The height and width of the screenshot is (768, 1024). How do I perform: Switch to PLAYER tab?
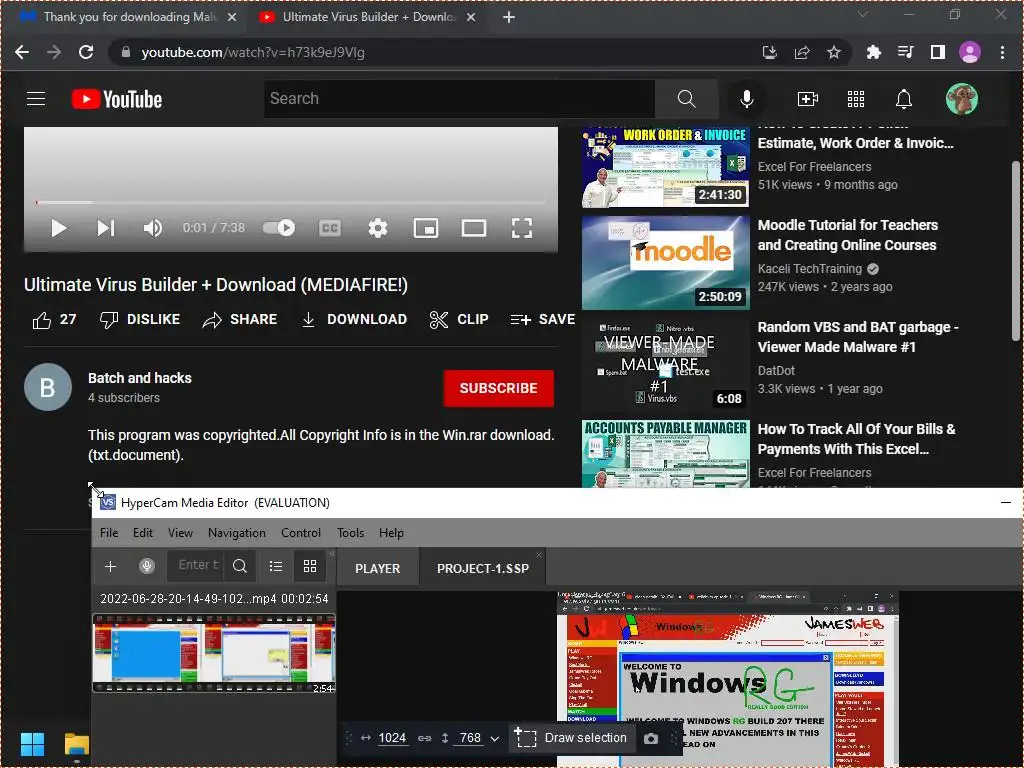[x=377, y=569]
